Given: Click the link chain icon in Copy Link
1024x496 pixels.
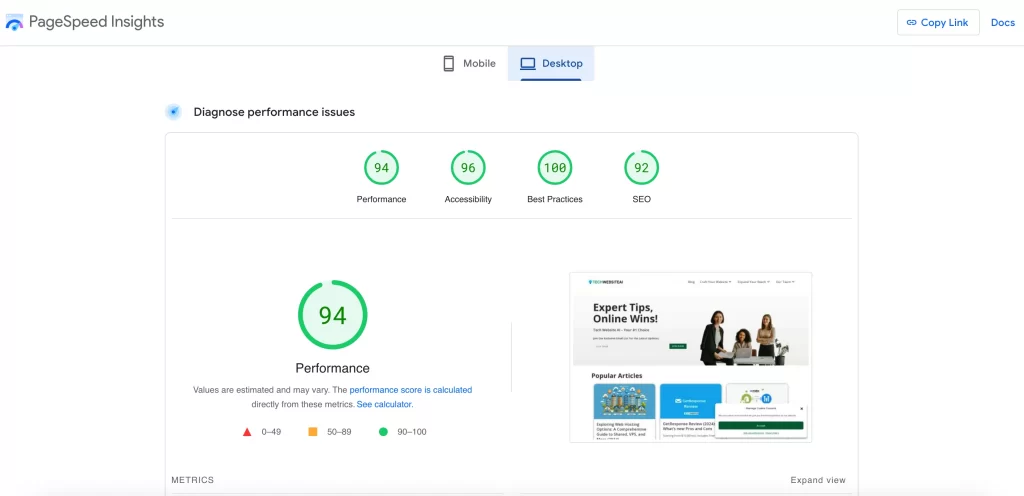Looking at the screenshot, I should click(912, 22).
